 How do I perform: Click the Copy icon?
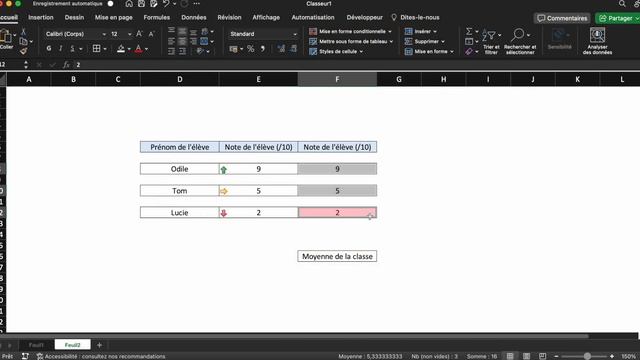24,42
